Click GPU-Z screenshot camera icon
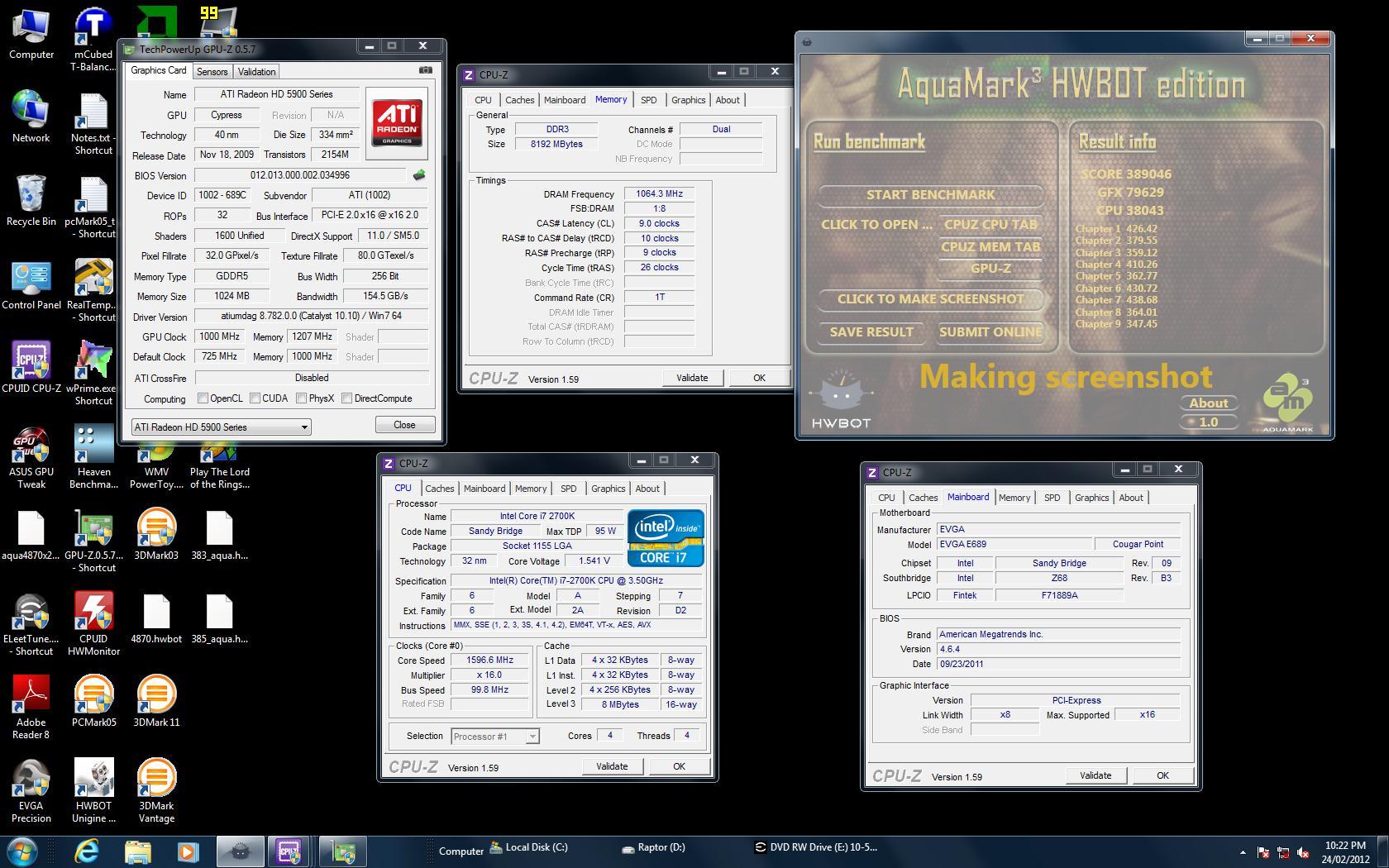 pos(425,70)
